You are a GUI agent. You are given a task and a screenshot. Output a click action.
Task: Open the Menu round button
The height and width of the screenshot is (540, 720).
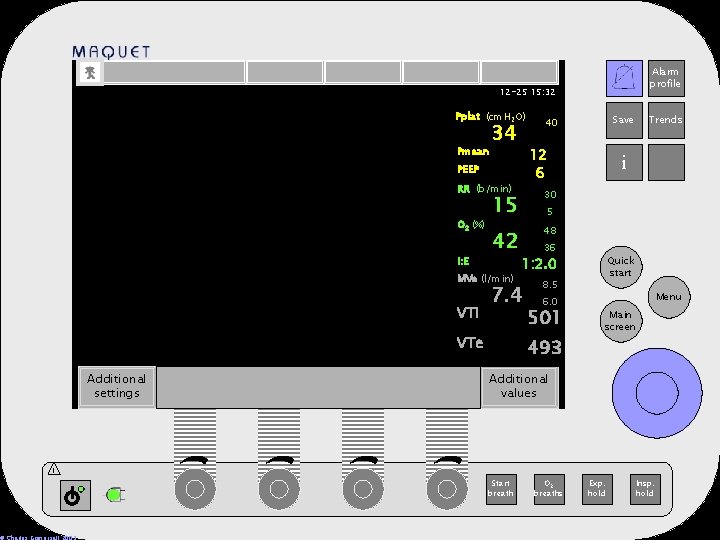669,297
